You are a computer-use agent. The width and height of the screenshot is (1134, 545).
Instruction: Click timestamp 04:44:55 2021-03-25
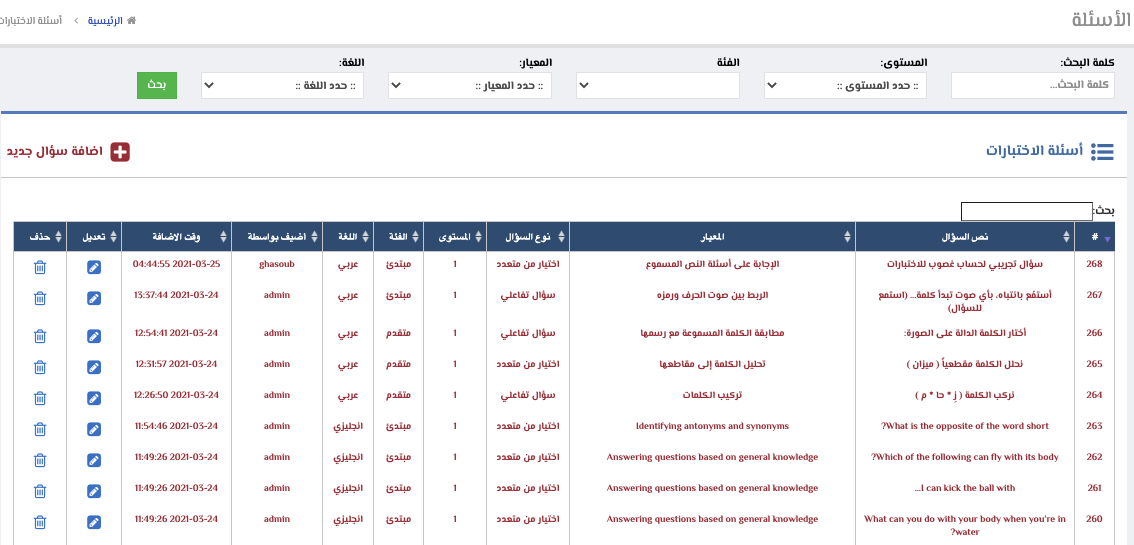click(176, 264)
